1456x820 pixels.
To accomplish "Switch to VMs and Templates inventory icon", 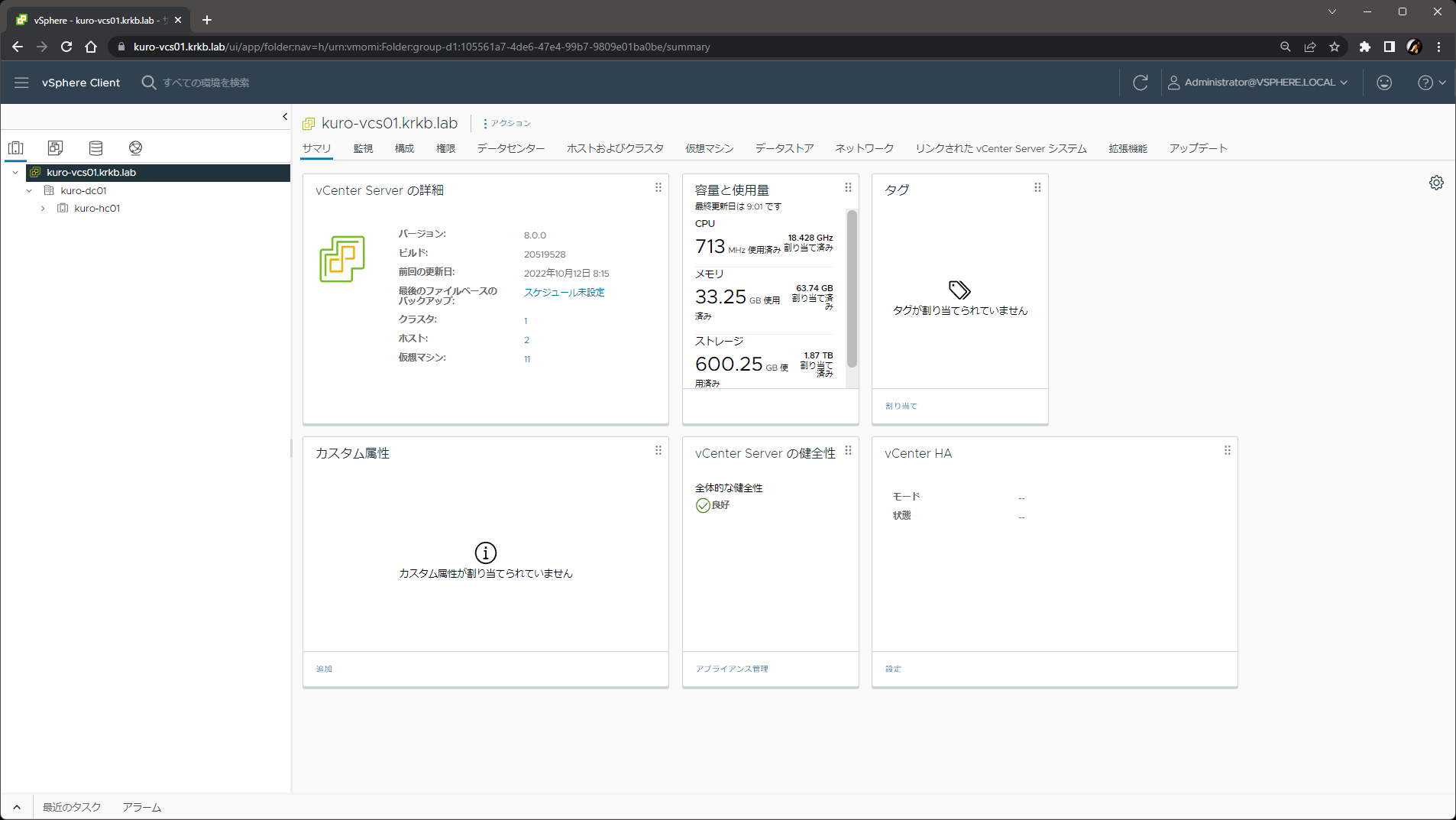I will 55,147.
